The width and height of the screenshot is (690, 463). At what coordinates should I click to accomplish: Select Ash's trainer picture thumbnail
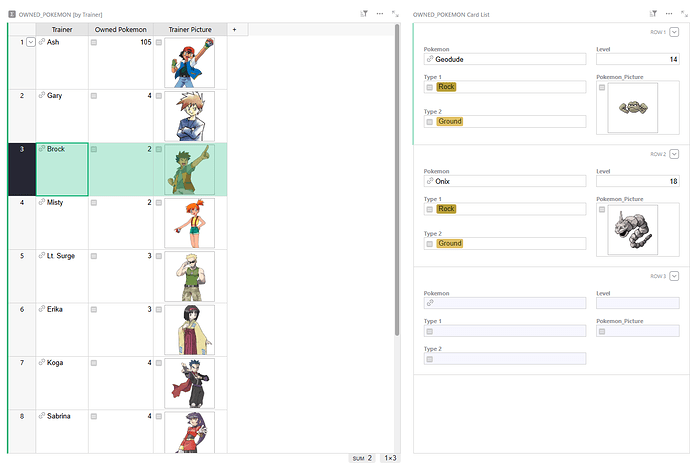pos(190,62)
